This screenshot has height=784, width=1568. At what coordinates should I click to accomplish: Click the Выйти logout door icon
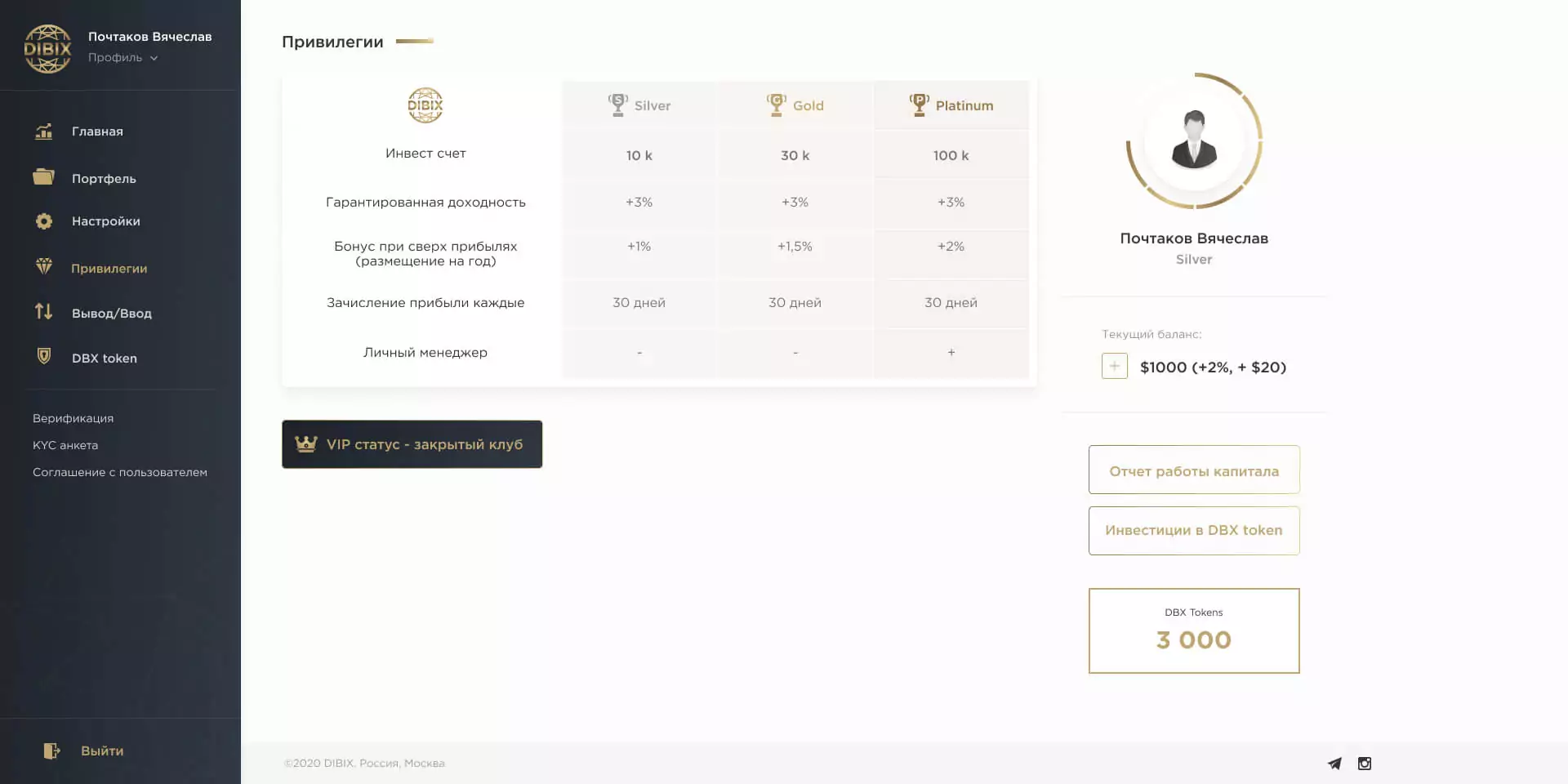(x=51, y=751)
